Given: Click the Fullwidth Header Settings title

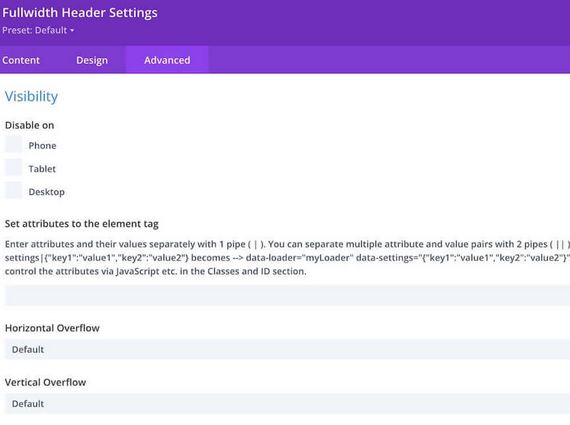Looking at the screenshot, I should point(80,13).
